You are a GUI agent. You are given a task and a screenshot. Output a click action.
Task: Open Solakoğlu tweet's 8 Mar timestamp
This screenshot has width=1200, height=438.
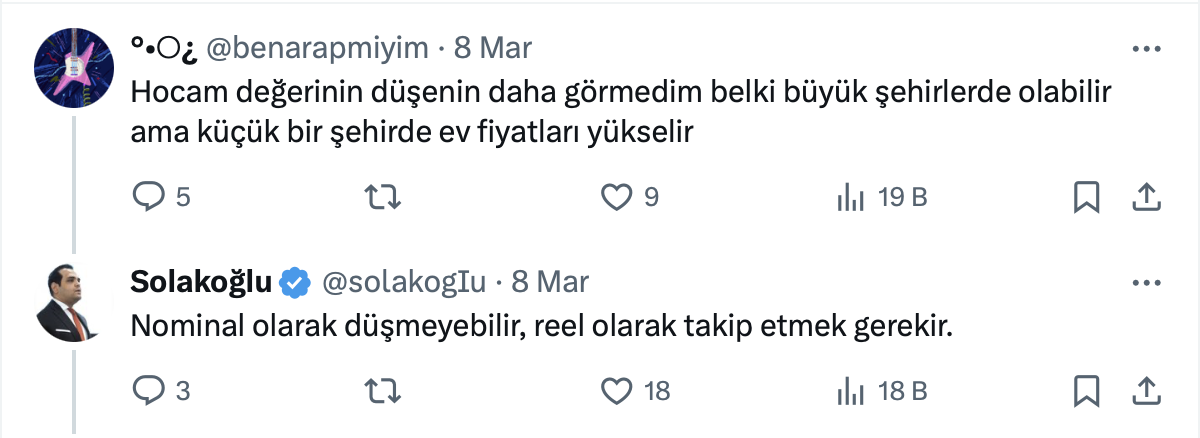(x=550, y=282)
